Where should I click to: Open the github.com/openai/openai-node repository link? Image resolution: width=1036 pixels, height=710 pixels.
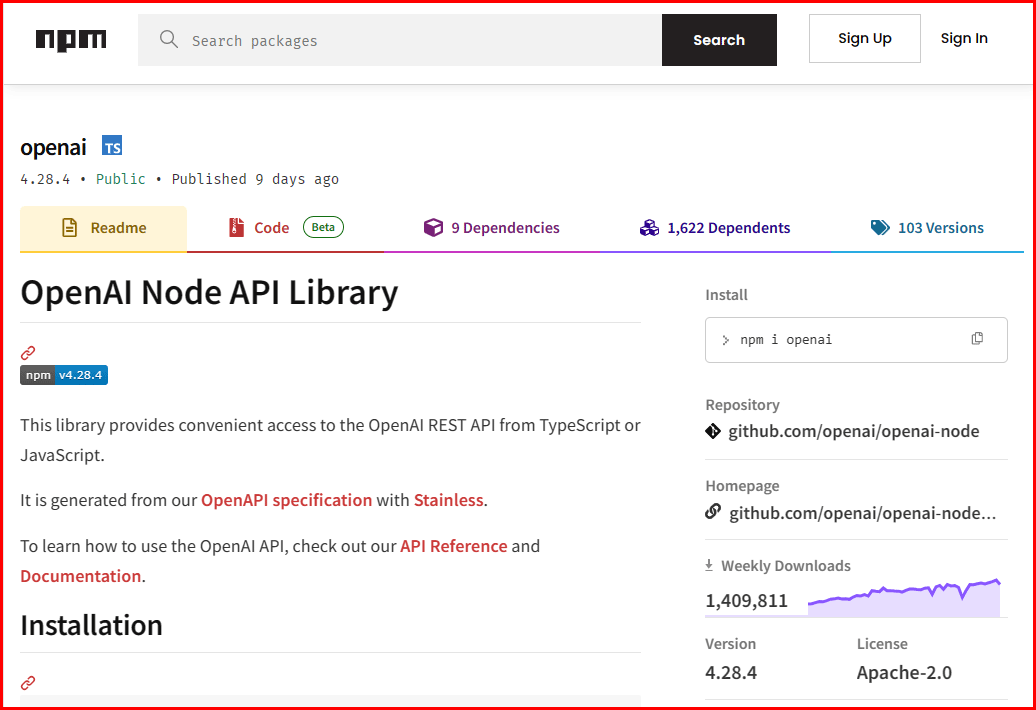pos(854,431)
